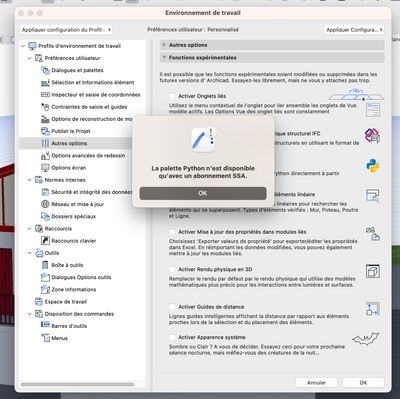Collapse the Profils d'environnement de travail node
This screenshot has width=400, height=399.
pos(23,46)
